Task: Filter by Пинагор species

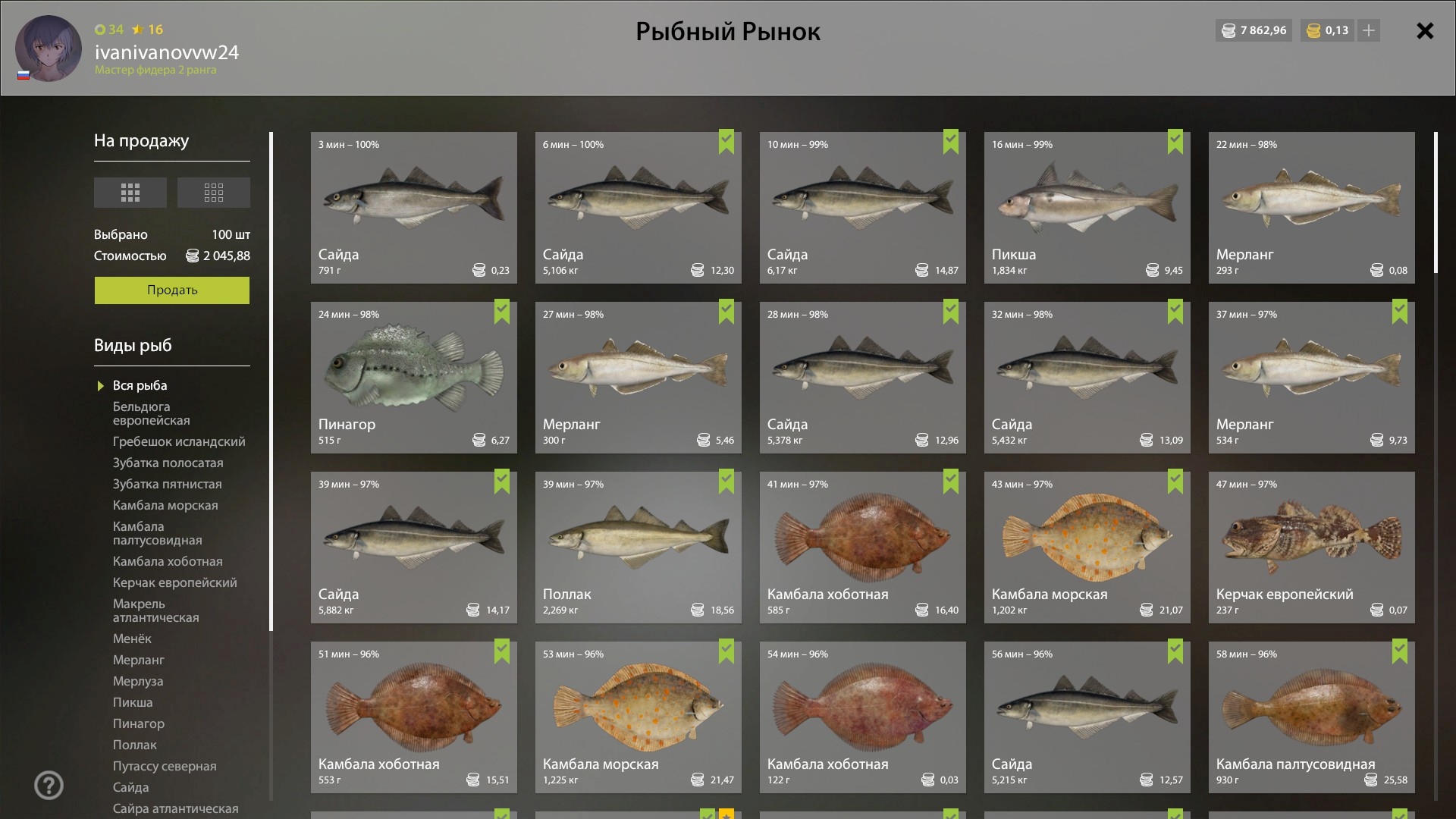Action: pyautogui.click(x=139, y=724)
